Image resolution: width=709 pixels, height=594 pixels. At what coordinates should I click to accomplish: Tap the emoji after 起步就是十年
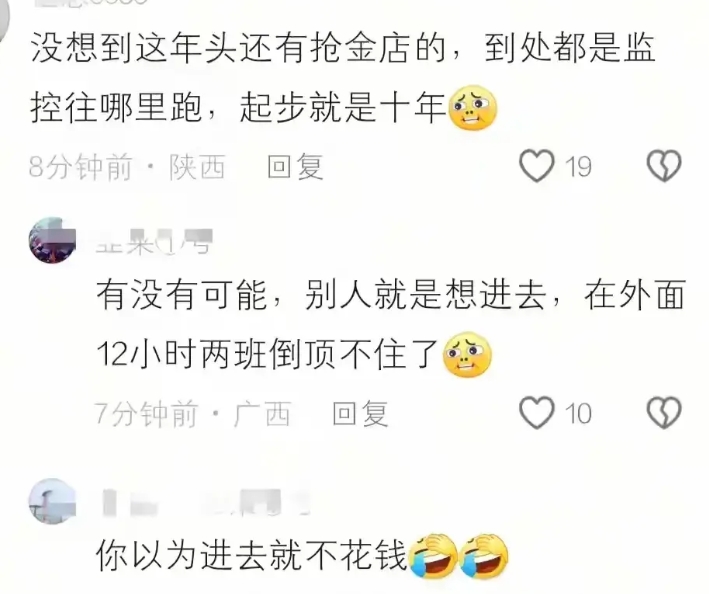(x=473, y=108)
